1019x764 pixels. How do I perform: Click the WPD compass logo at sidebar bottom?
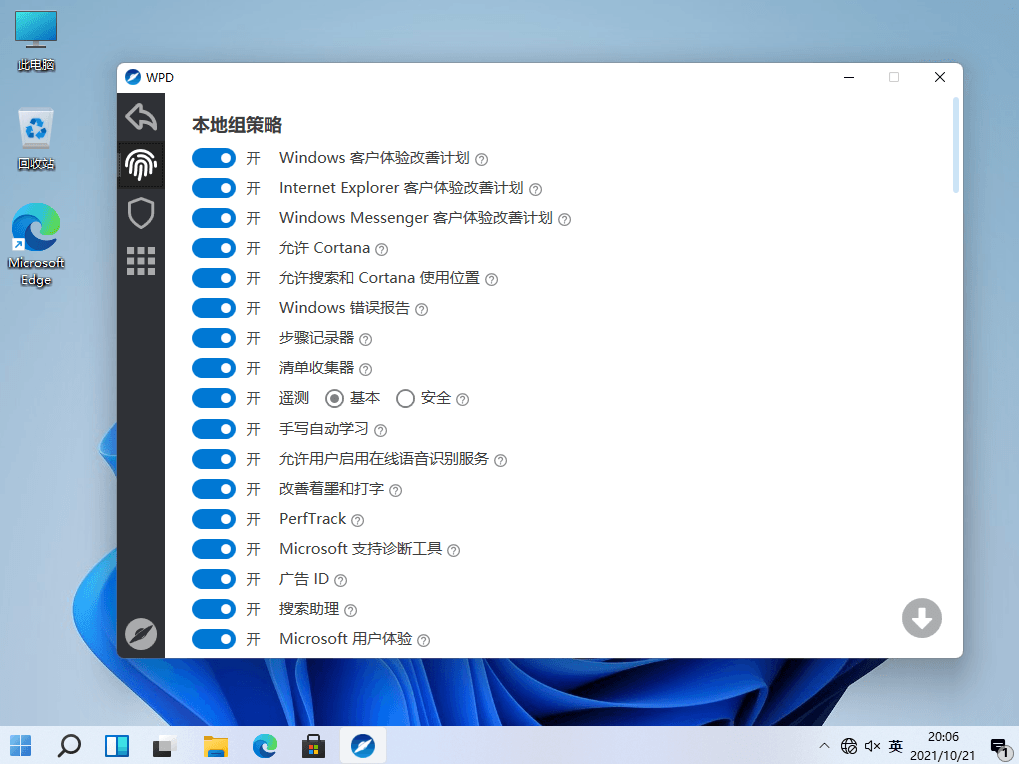pyautogui.click(x=141, y=634)
